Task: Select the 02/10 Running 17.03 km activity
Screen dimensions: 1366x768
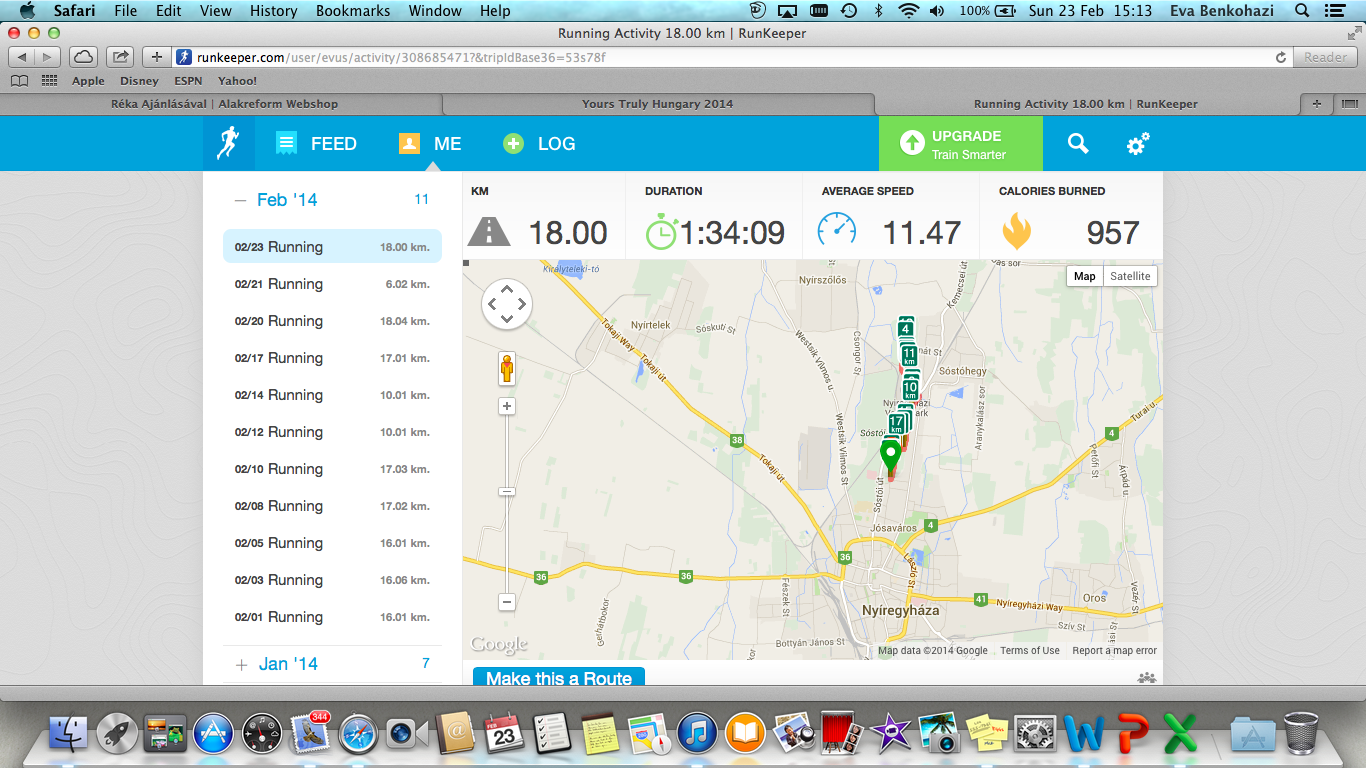Action: click(x=332, y=469)
